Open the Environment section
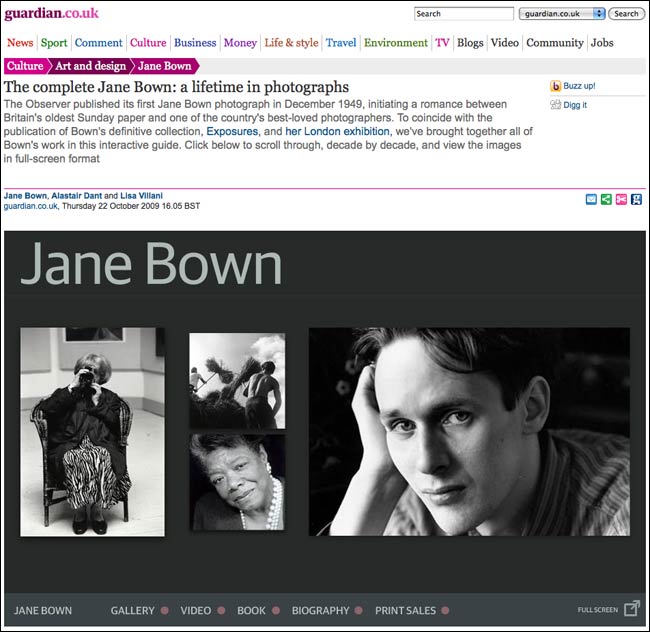 (x=395, y=43)
